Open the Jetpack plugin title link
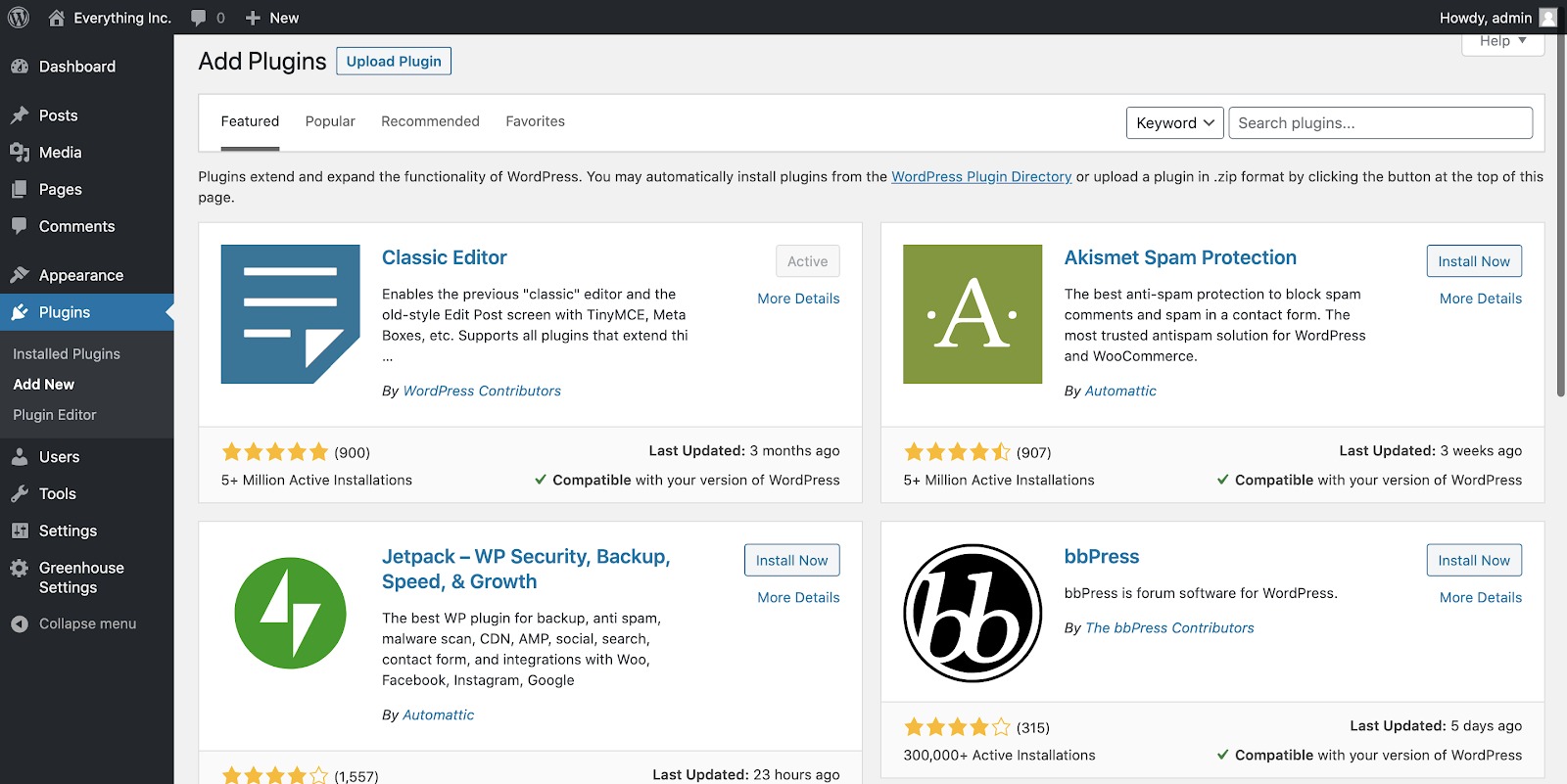This screenshot has width=1567, height=784. coord(526,570)
